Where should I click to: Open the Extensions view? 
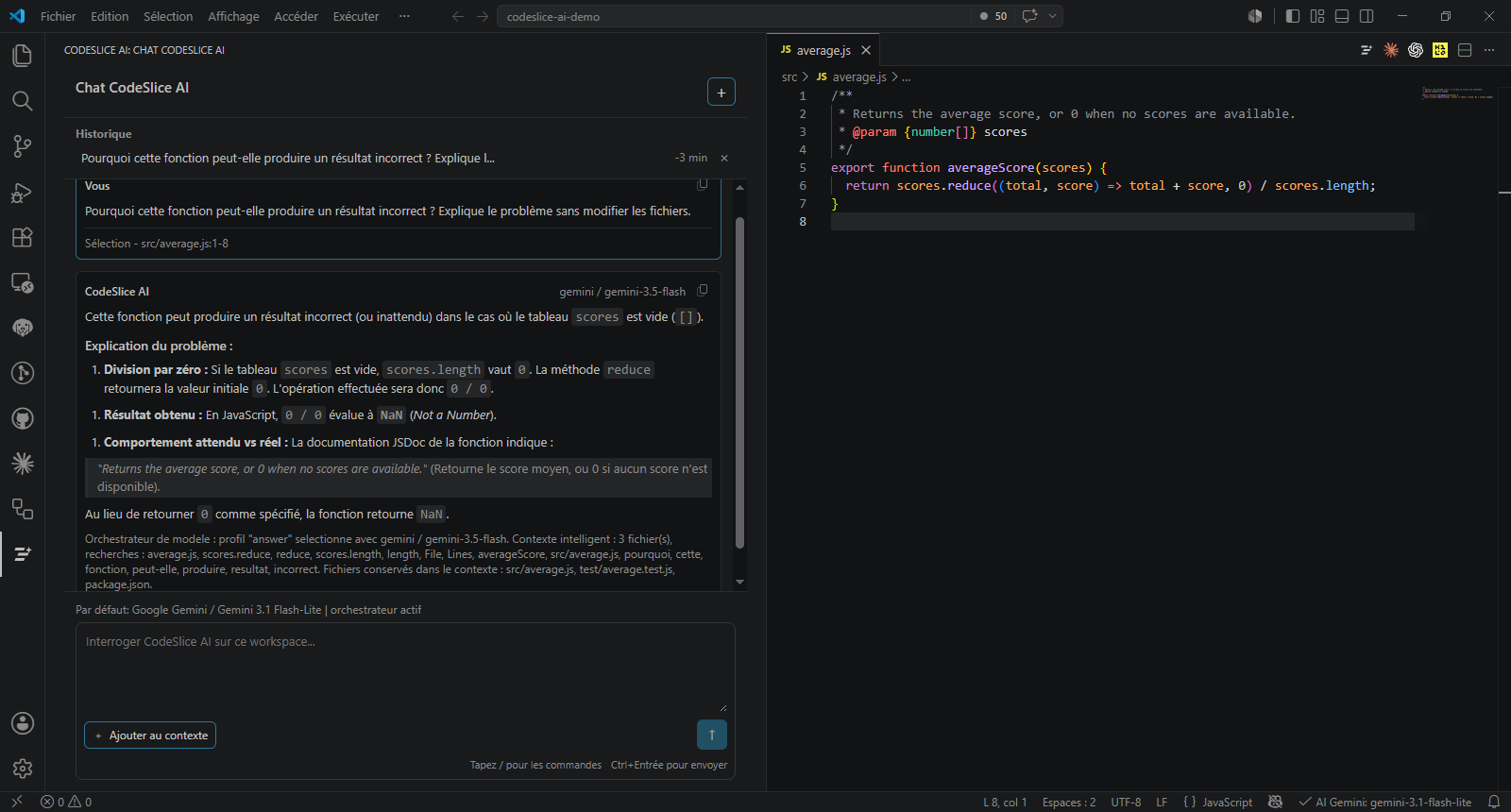coord(23,237)
